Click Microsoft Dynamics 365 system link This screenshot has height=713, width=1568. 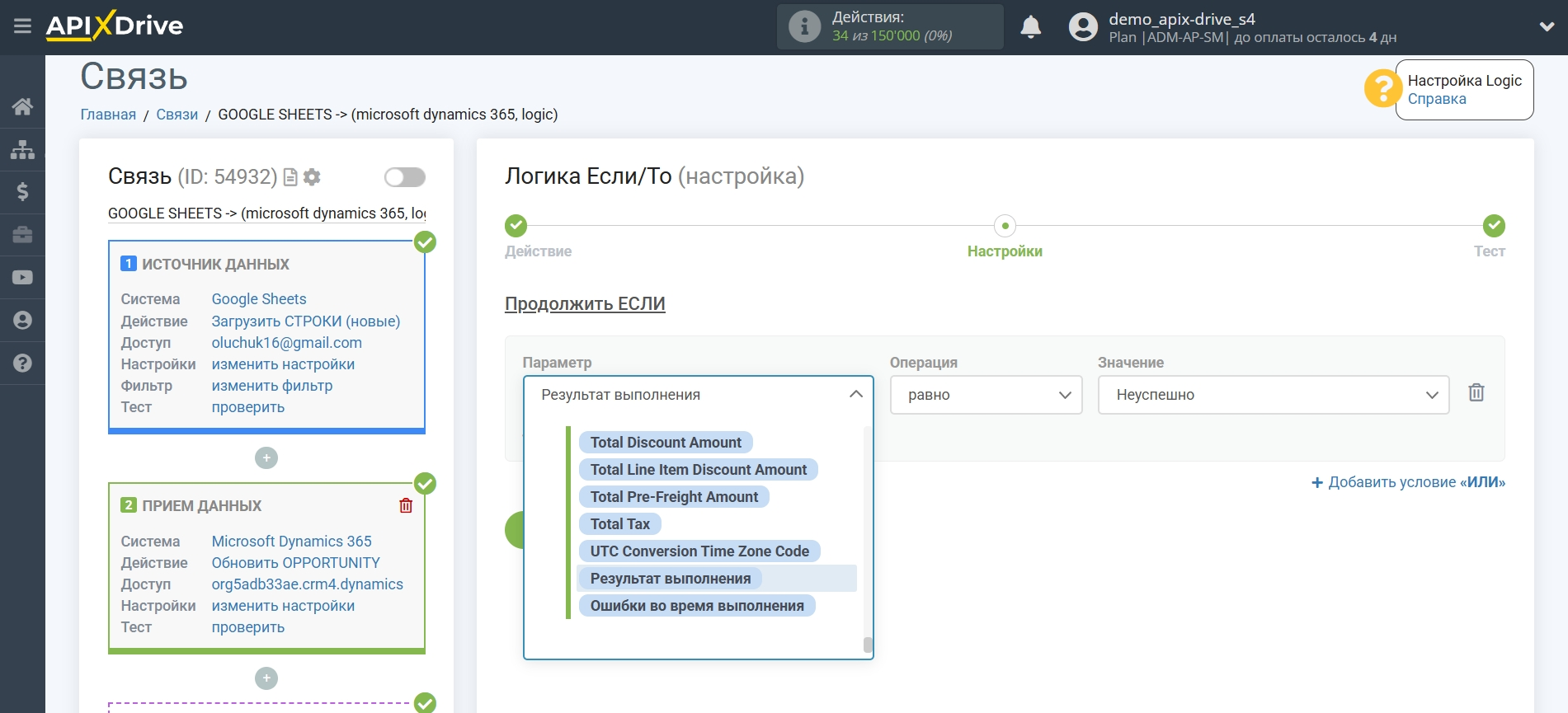(292, 542)
